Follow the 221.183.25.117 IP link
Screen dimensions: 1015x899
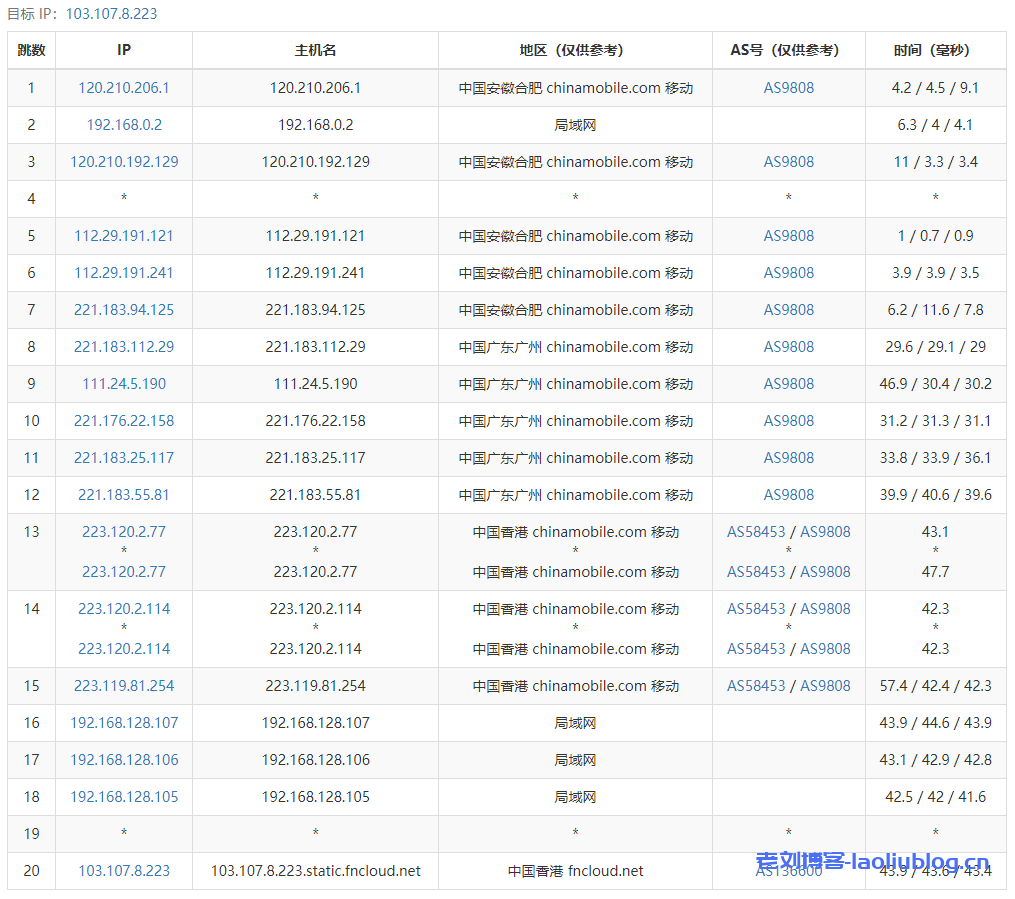click(124, 458)
